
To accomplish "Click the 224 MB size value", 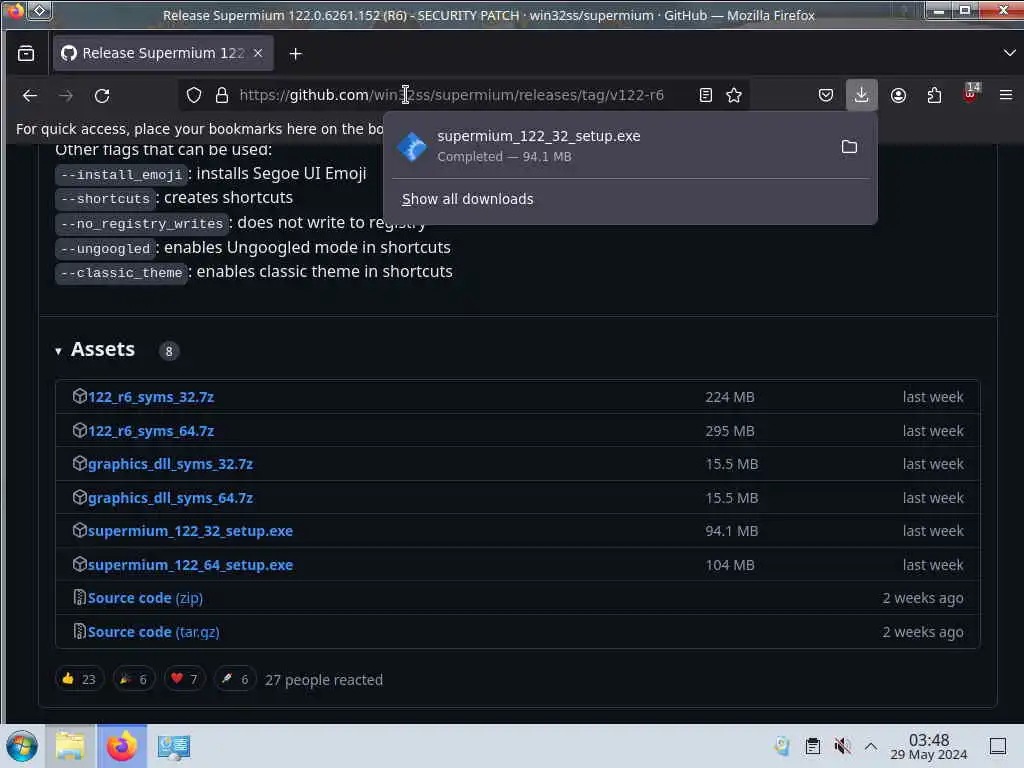I will tap(729, 397).
